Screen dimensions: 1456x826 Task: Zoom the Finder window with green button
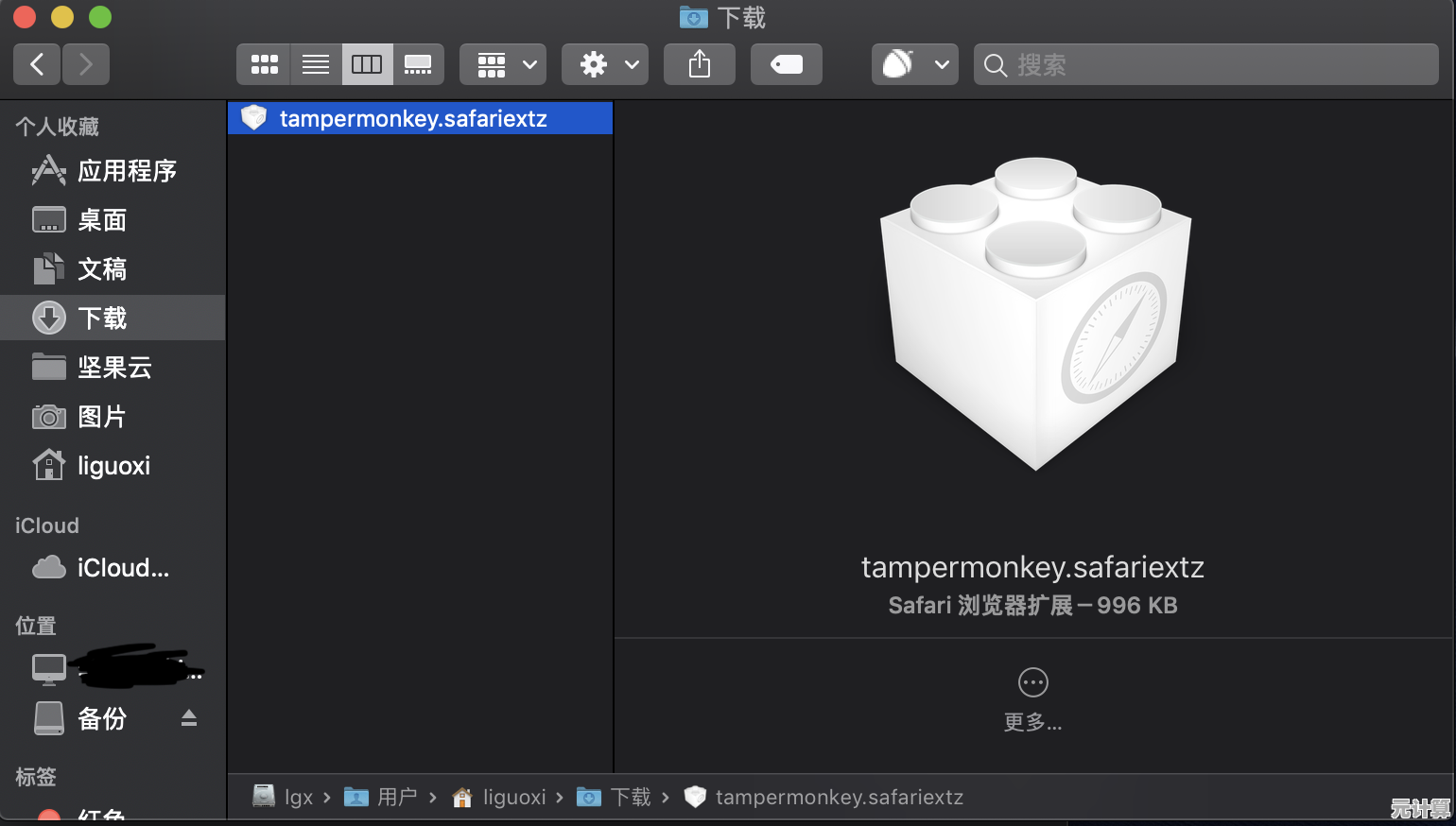click(100, 17)
